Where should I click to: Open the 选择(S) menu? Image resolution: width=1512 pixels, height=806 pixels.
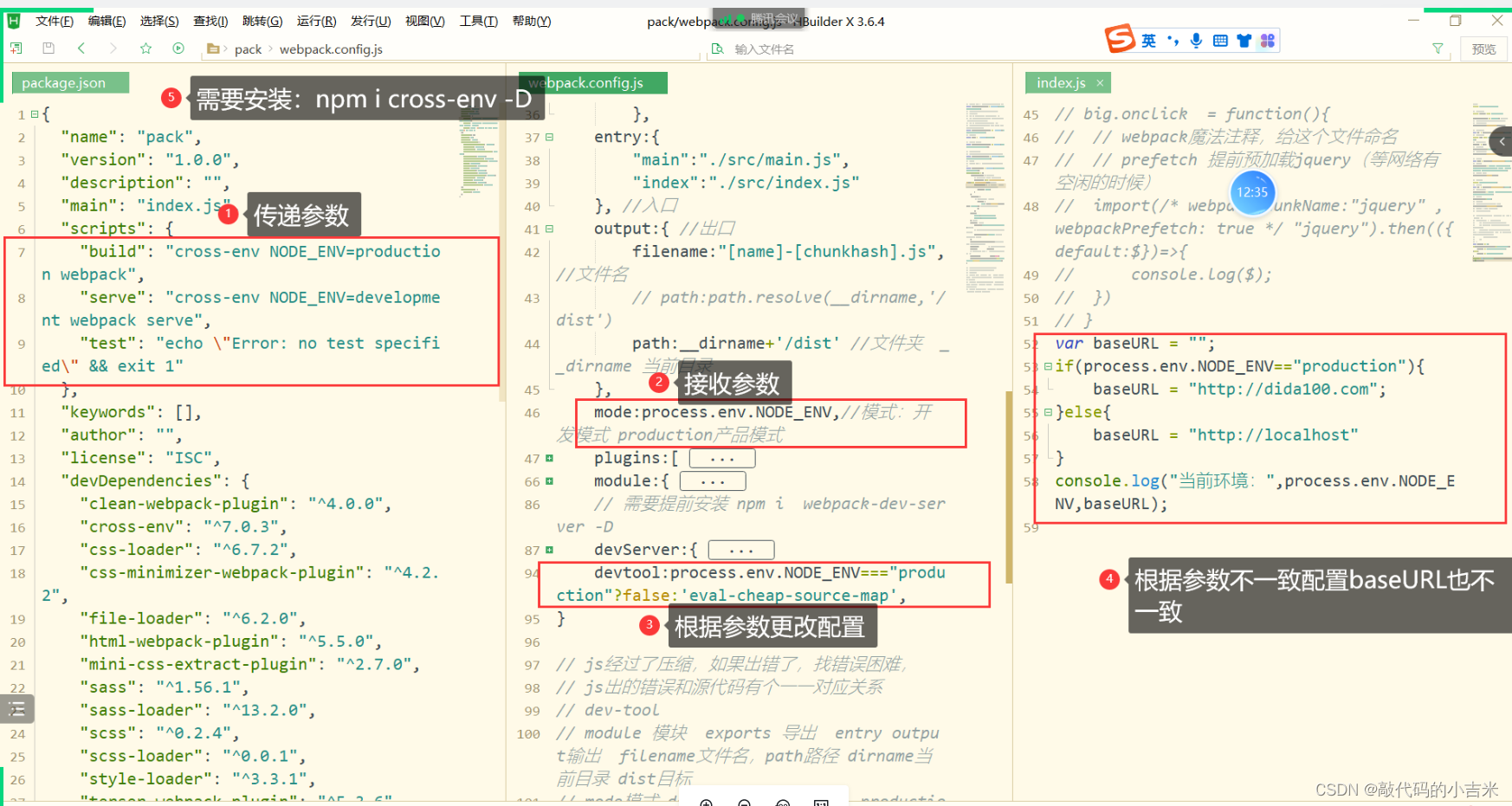[x=159, y=21]
